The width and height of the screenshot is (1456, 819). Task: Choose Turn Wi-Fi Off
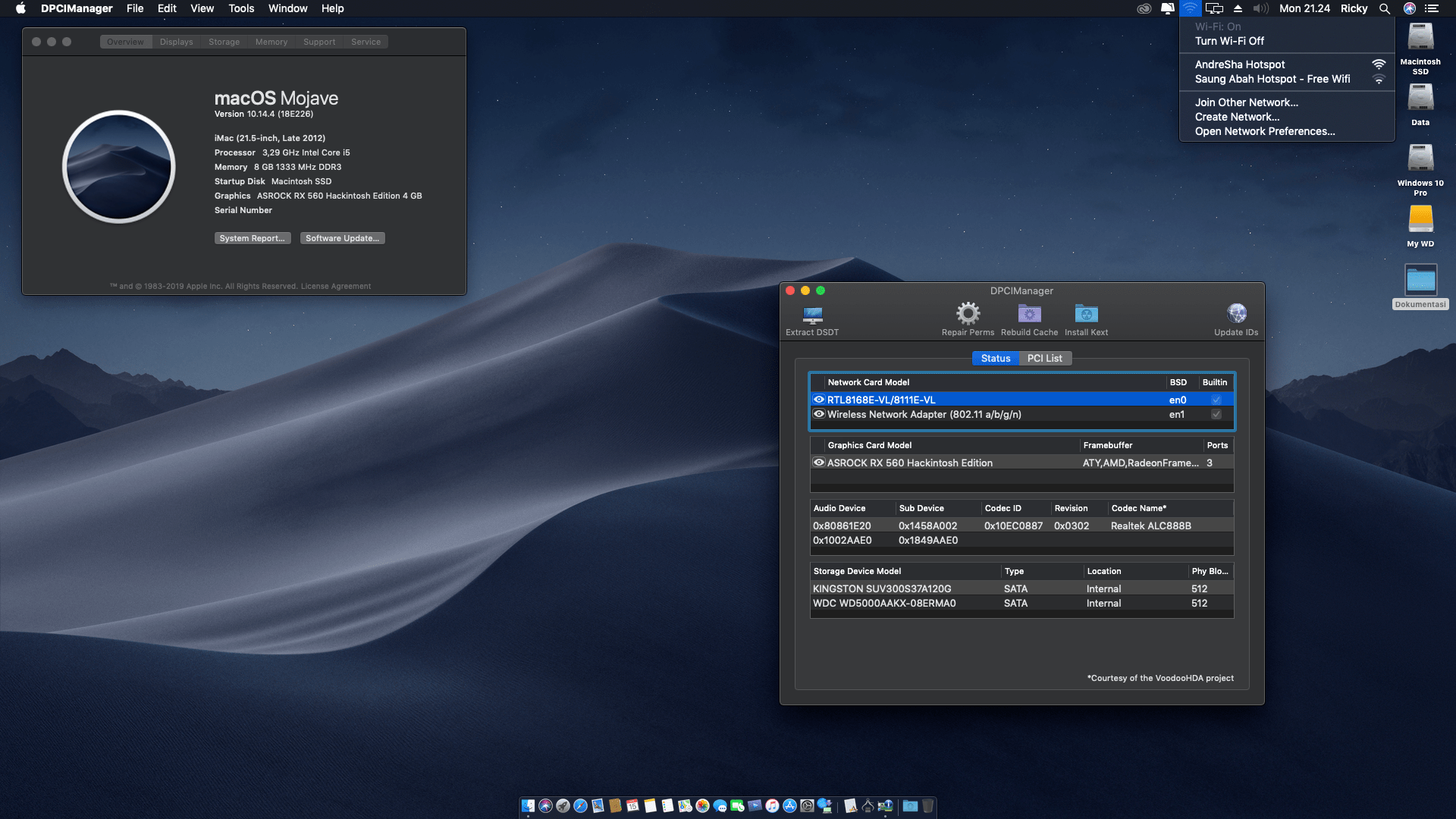(x=1287, y=41)
